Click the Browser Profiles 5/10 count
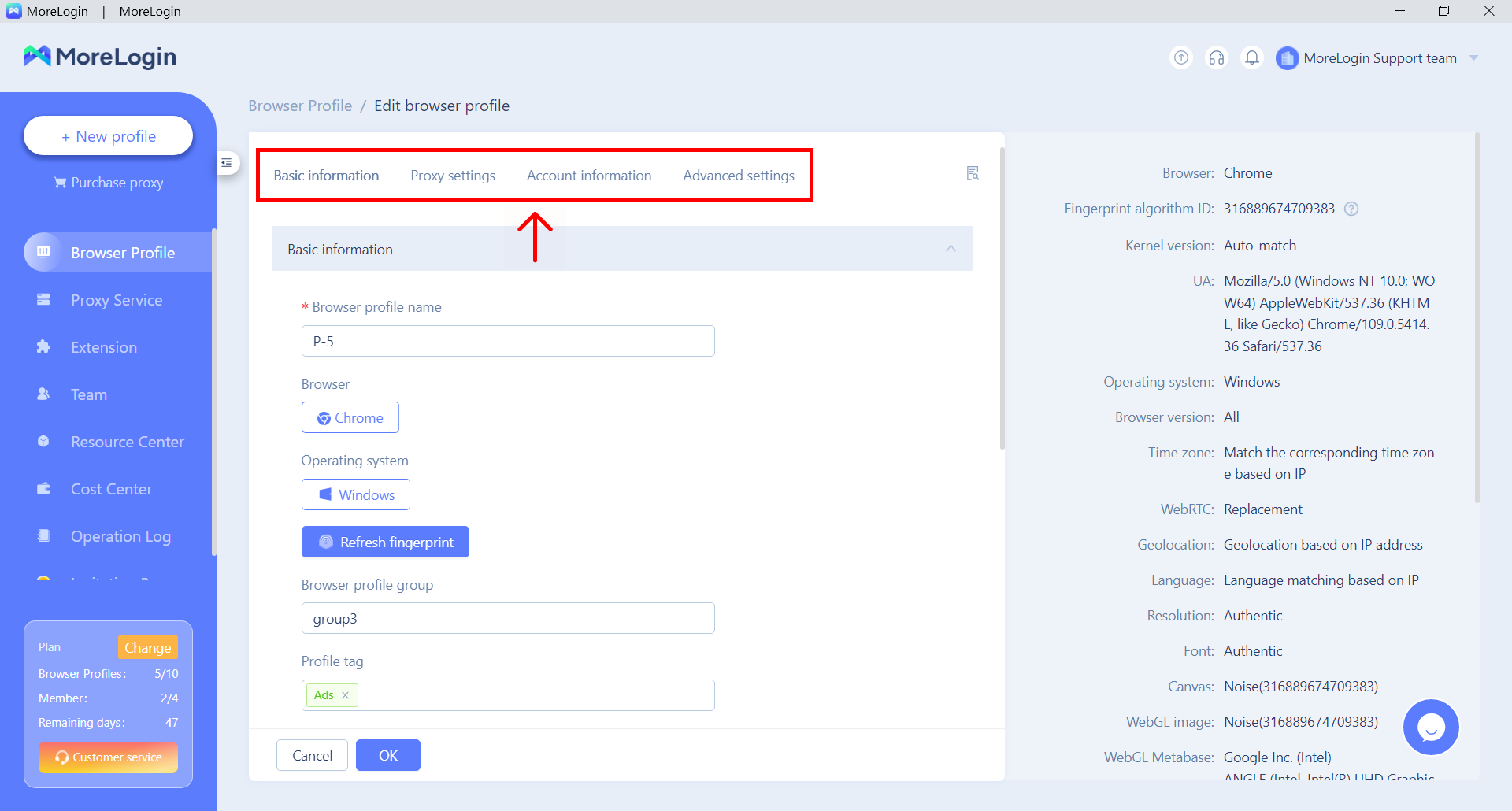 coord(166,674)
